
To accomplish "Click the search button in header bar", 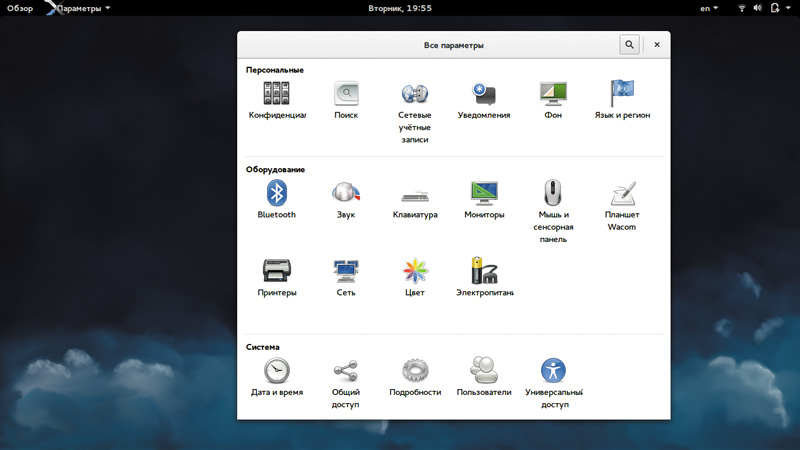I will [629, 45].
